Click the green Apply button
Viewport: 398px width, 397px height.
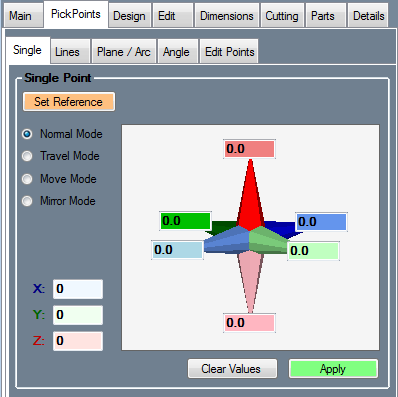click(333, 369)
